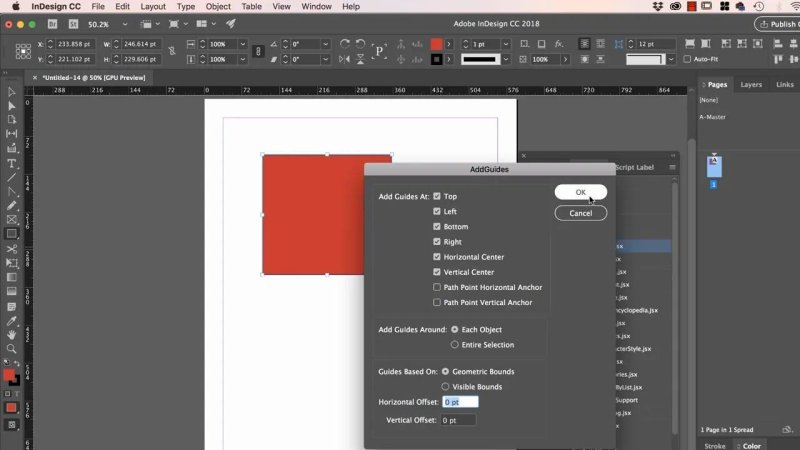
Task: Select the Eyedropper tool
Action: (11, 321)
